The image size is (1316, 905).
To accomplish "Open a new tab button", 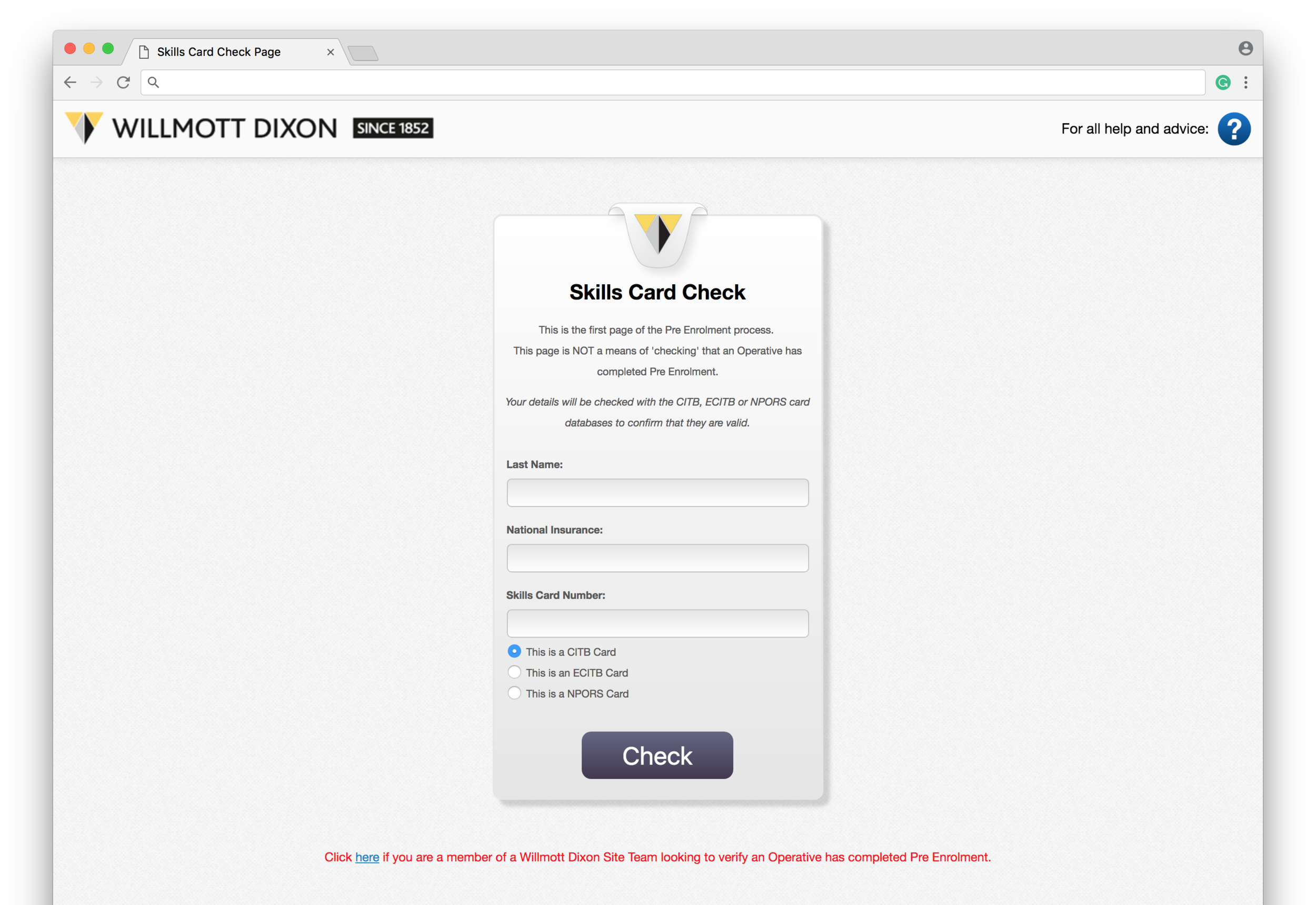I will tap(363, 53).
